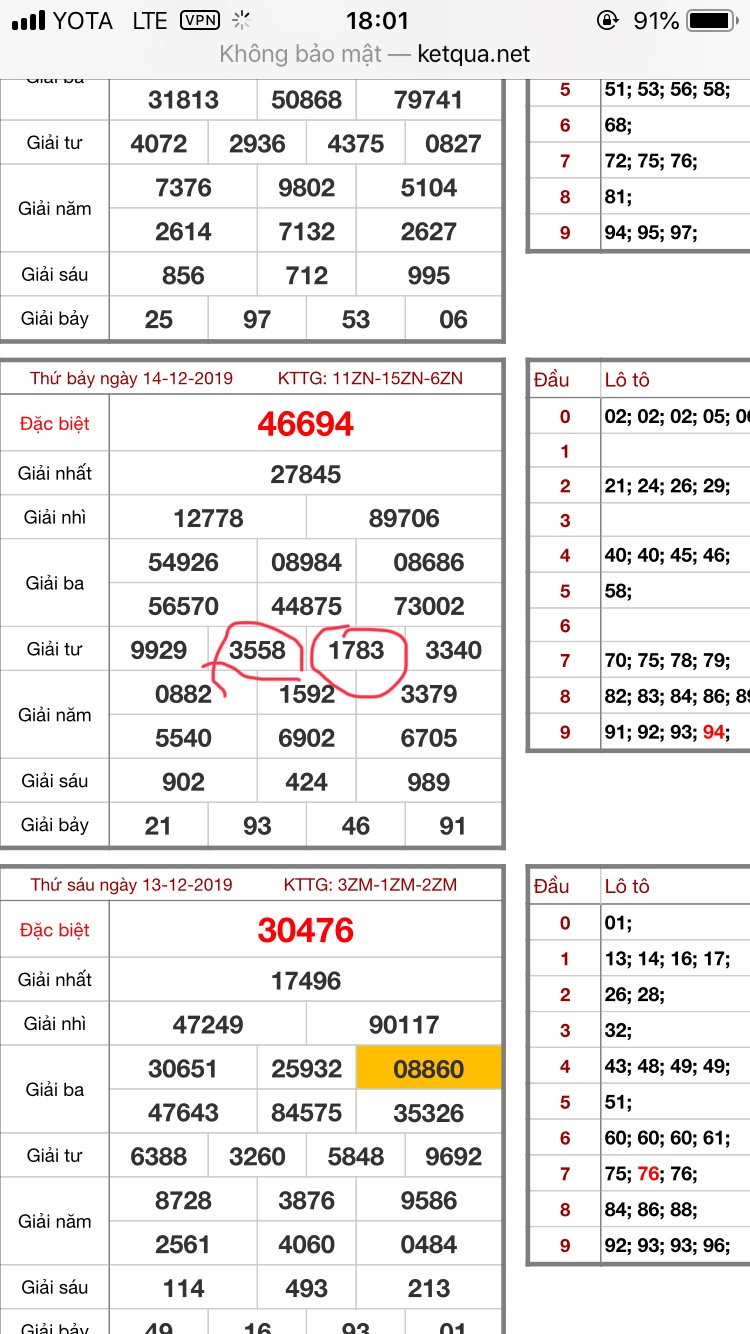The height and width of the screenshot is (1334, 750).
Task: Tap the lô tô row "43; 48; 49; 49;"
Action: pyautogui.click(x=667, y=1066)
